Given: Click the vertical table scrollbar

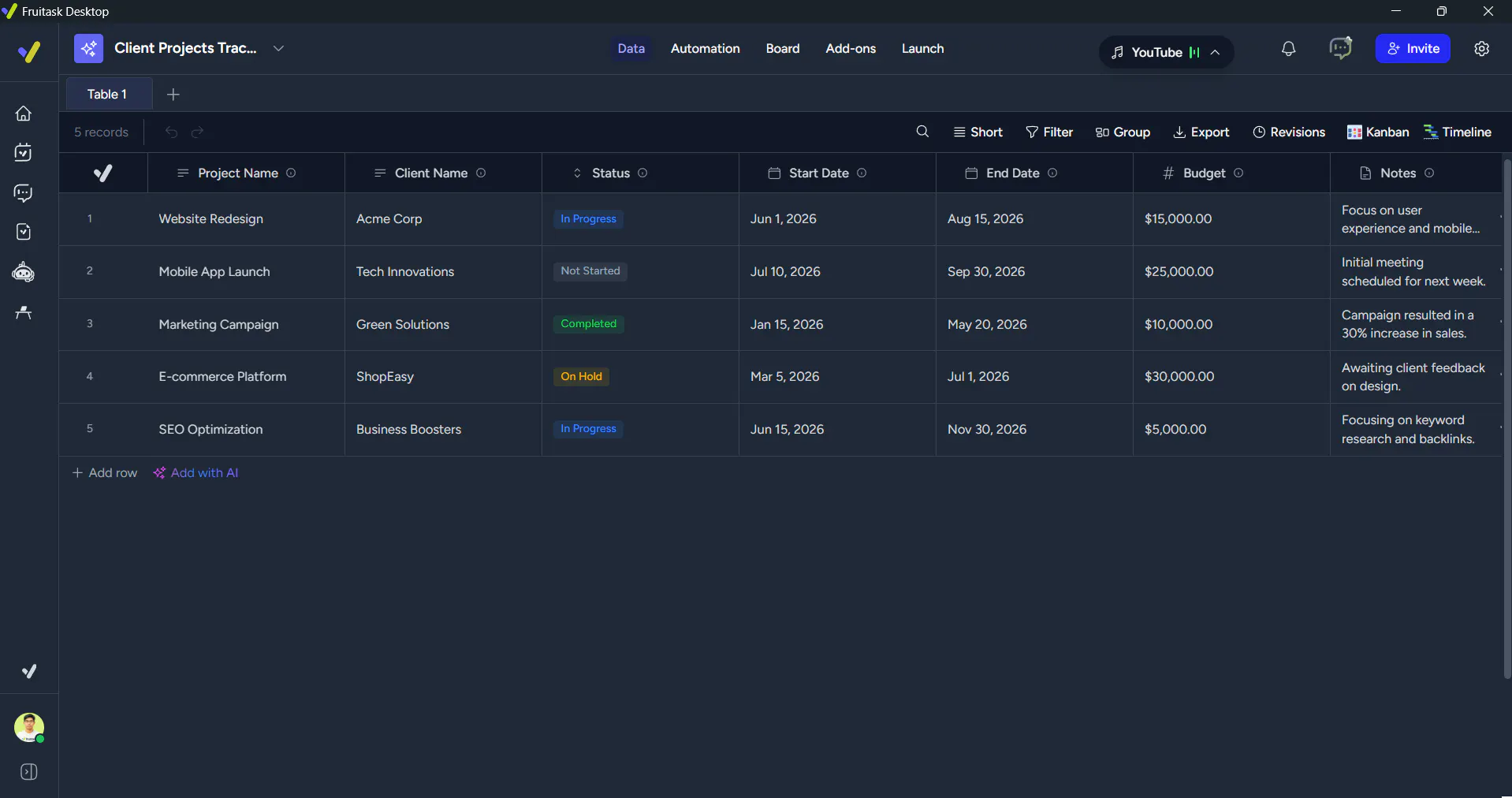Looking at the screenshot, I should point(1506,418).
